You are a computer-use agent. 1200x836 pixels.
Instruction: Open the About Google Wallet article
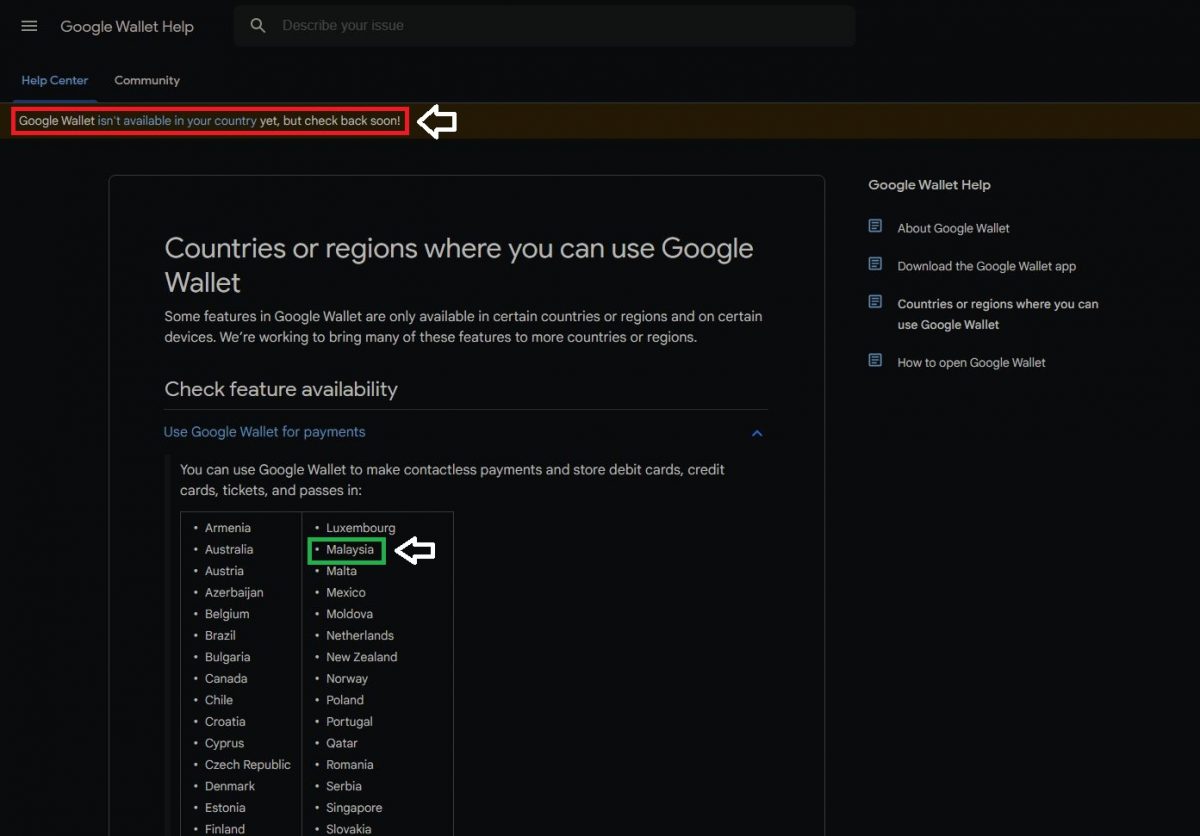(953, 228)
